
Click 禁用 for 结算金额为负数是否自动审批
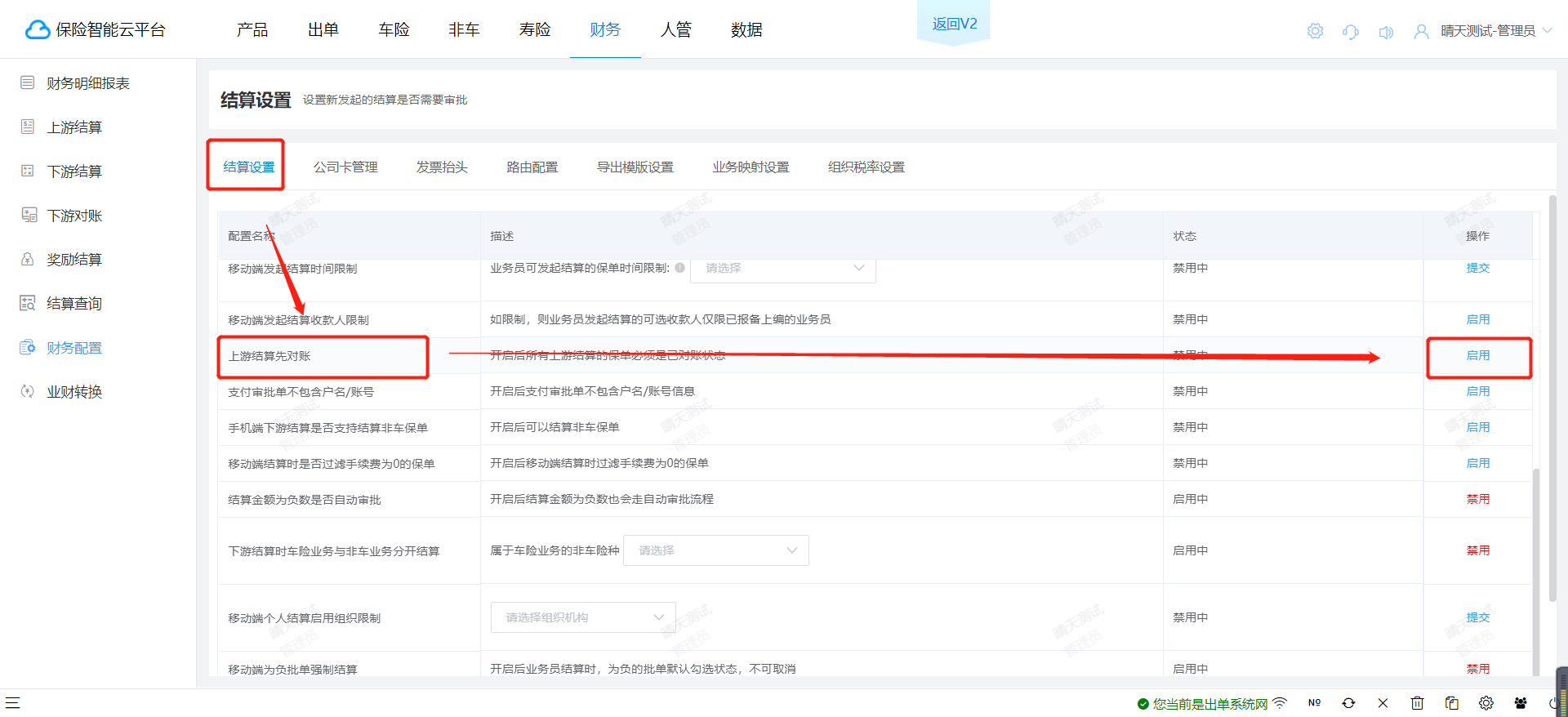coord(1478,499)
